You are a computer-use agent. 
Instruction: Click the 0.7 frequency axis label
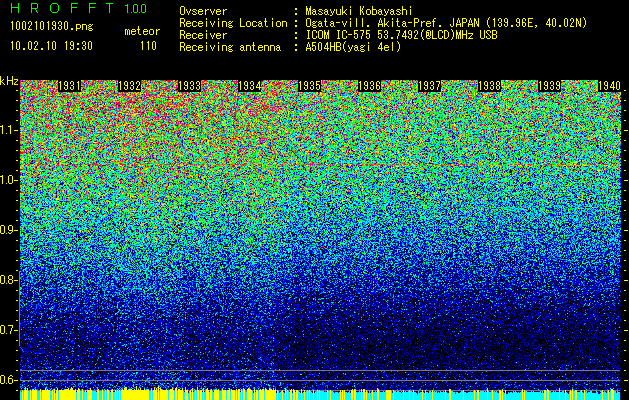(x=8, y=330)
